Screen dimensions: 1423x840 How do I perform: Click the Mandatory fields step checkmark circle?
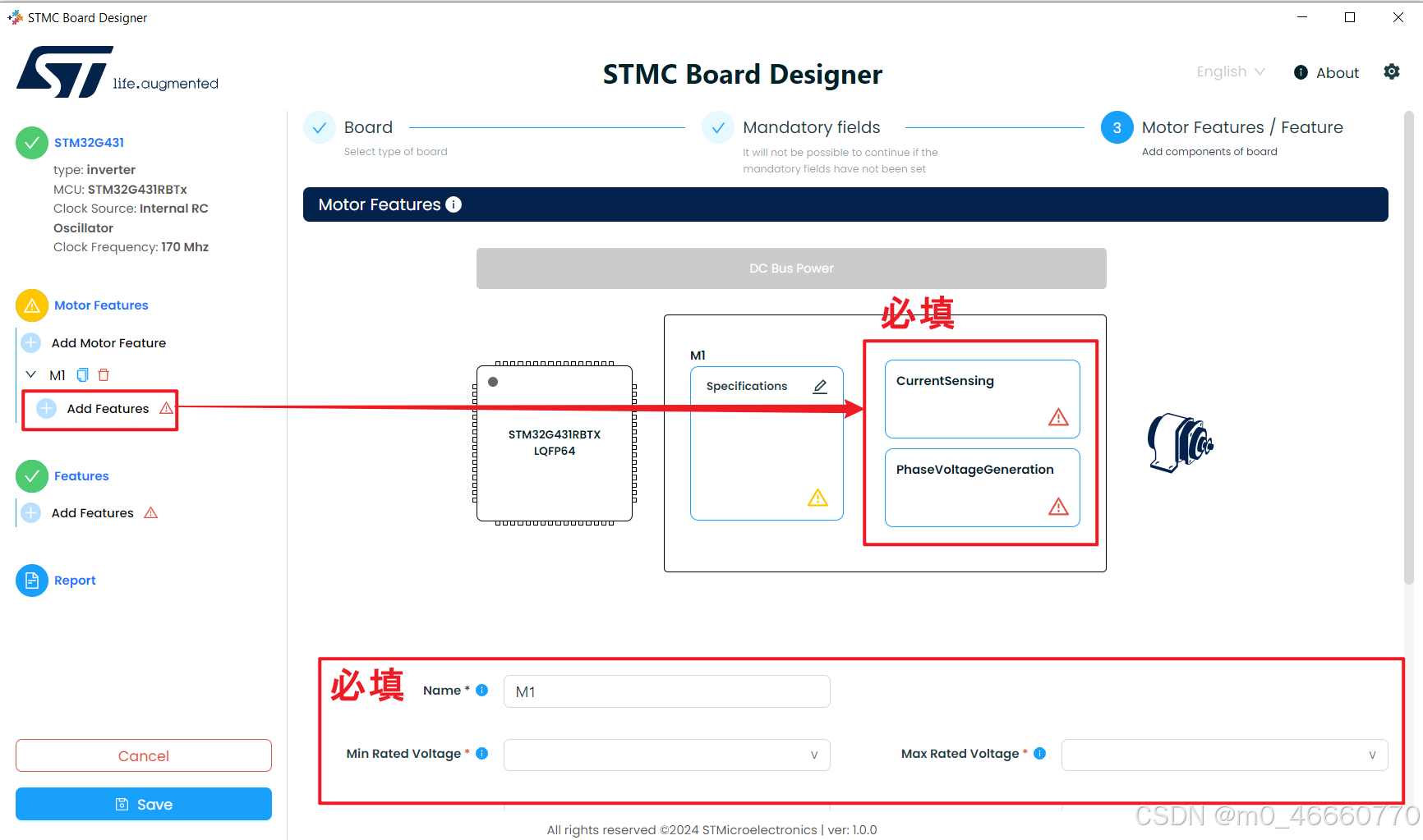718,128
